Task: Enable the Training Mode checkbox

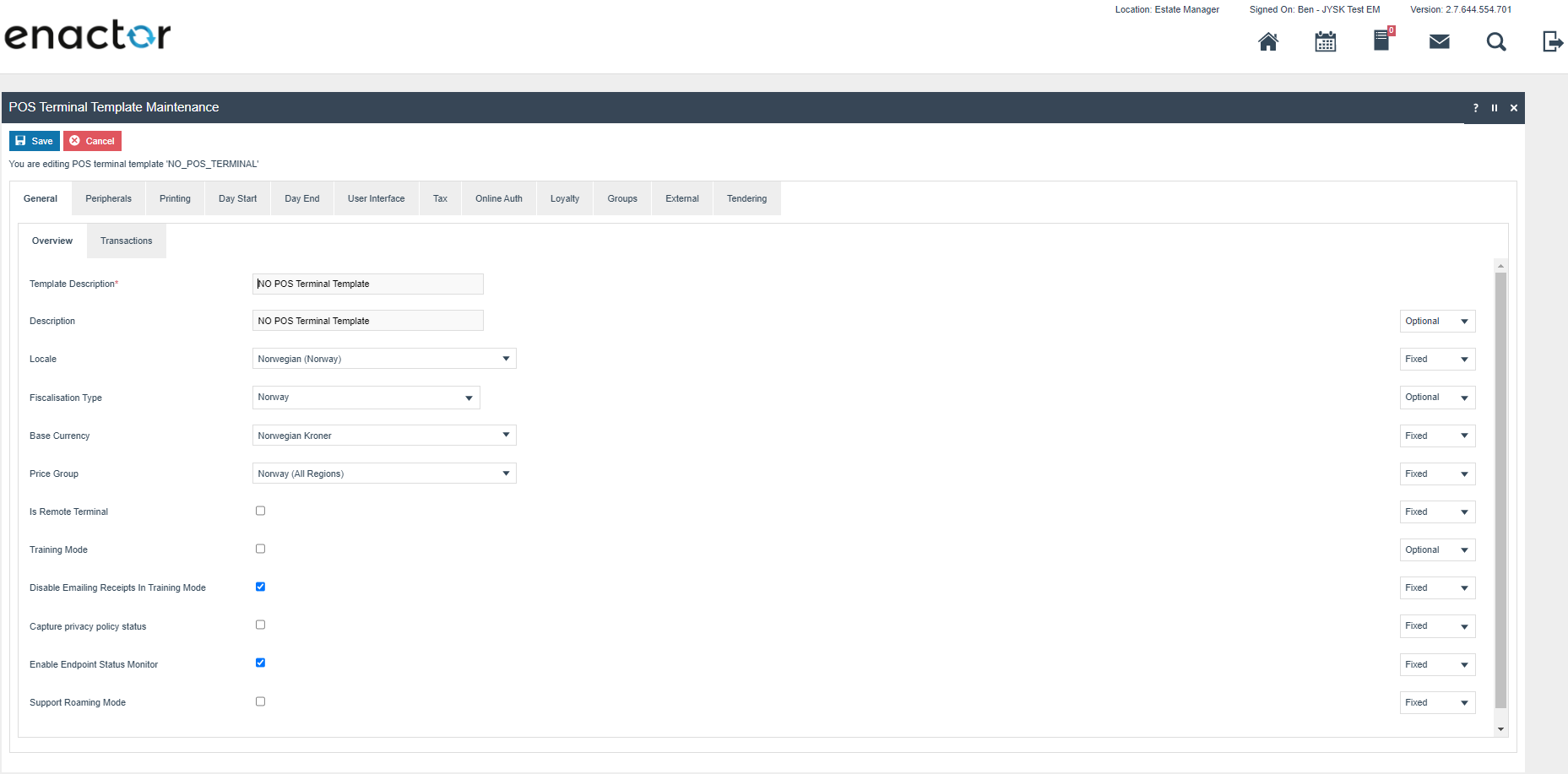Action: click(260, 549)
